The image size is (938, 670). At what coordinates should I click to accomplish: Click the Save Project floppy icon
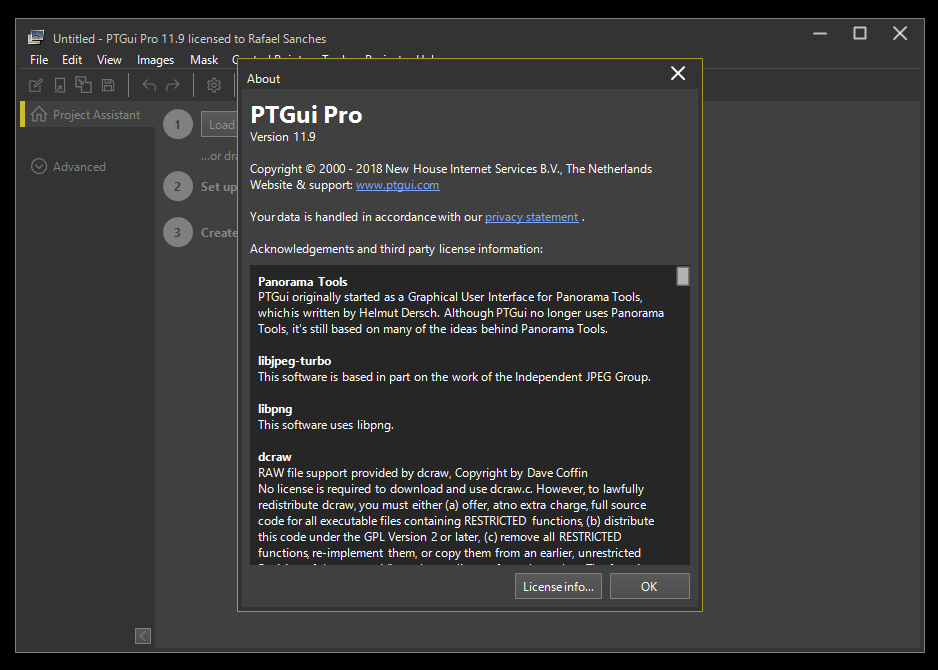108,85
